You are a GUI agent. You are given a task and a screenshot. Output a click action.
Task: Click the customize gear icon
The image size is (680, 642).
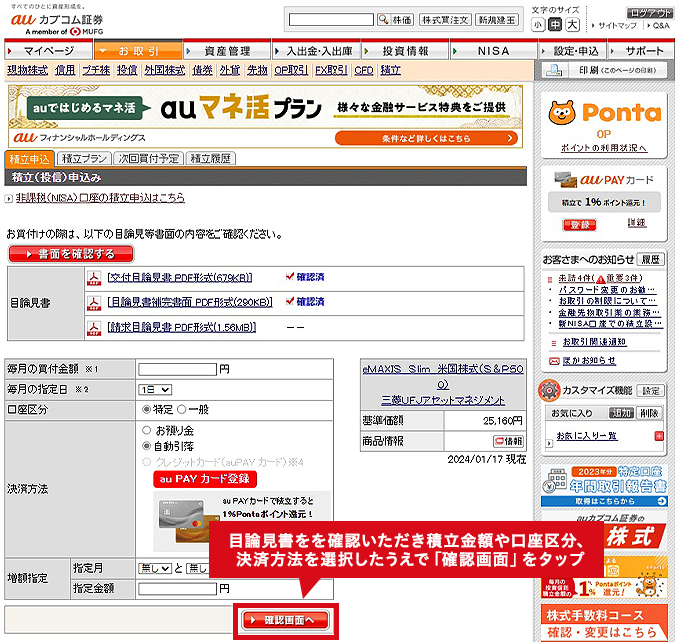(549, 390)
